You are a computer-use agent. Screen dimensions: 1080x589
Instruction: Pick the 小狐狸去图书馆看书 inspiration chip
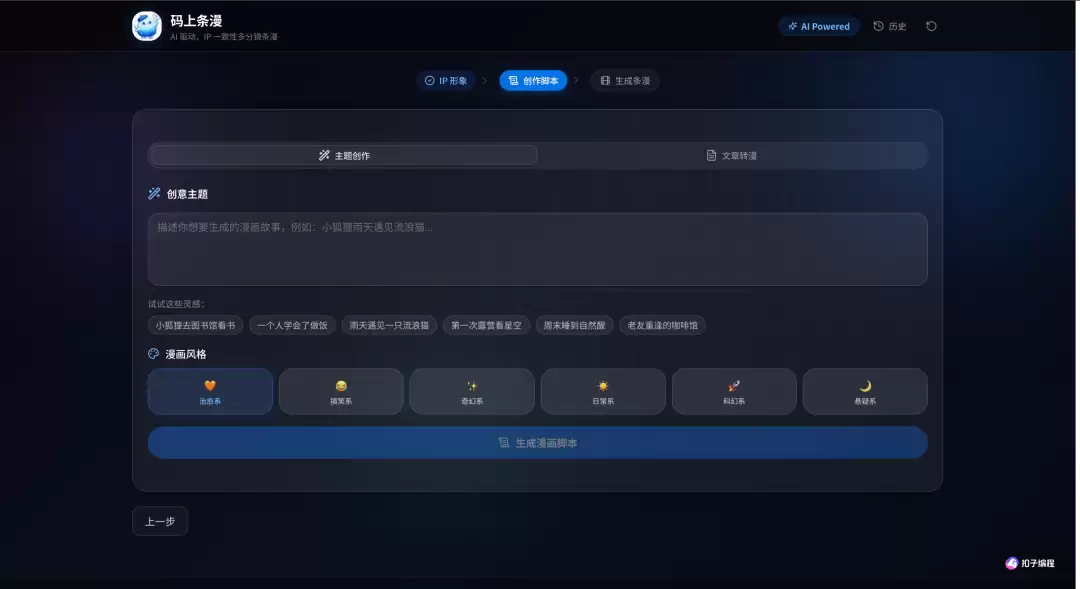click(195, 325)
